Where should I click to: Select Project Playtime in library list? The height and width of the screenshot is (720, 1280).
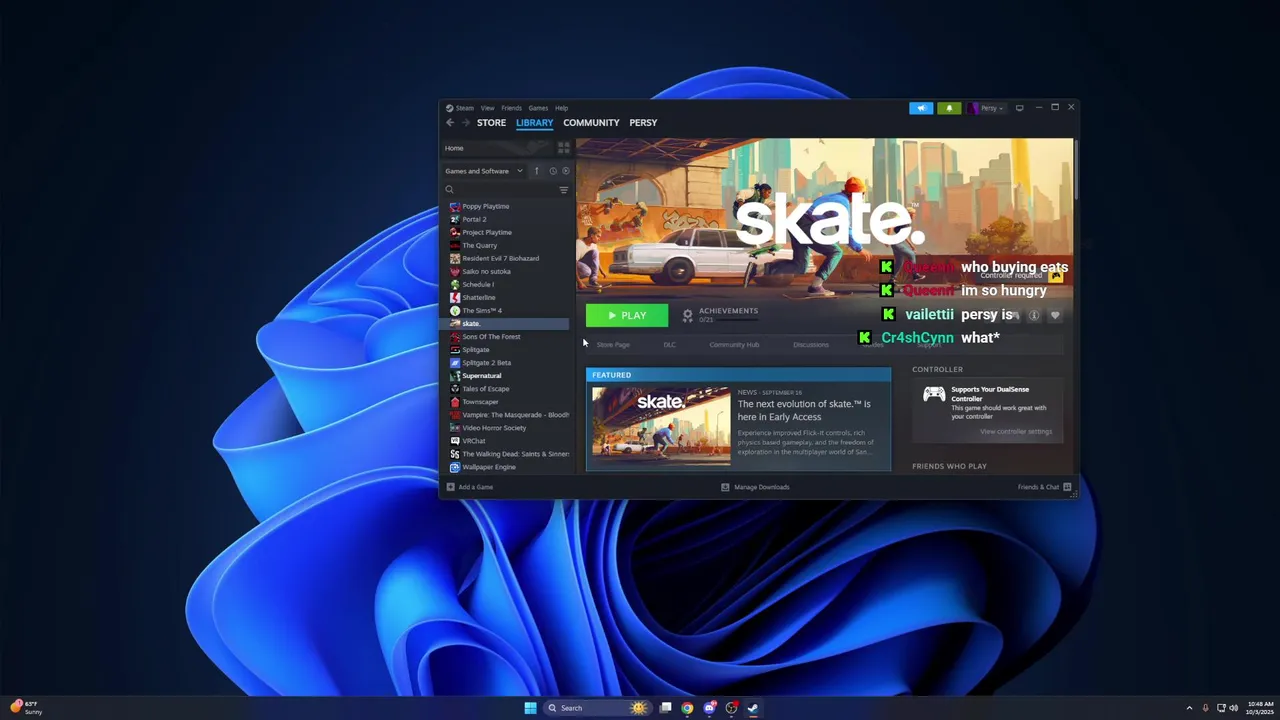pos(509,232)
